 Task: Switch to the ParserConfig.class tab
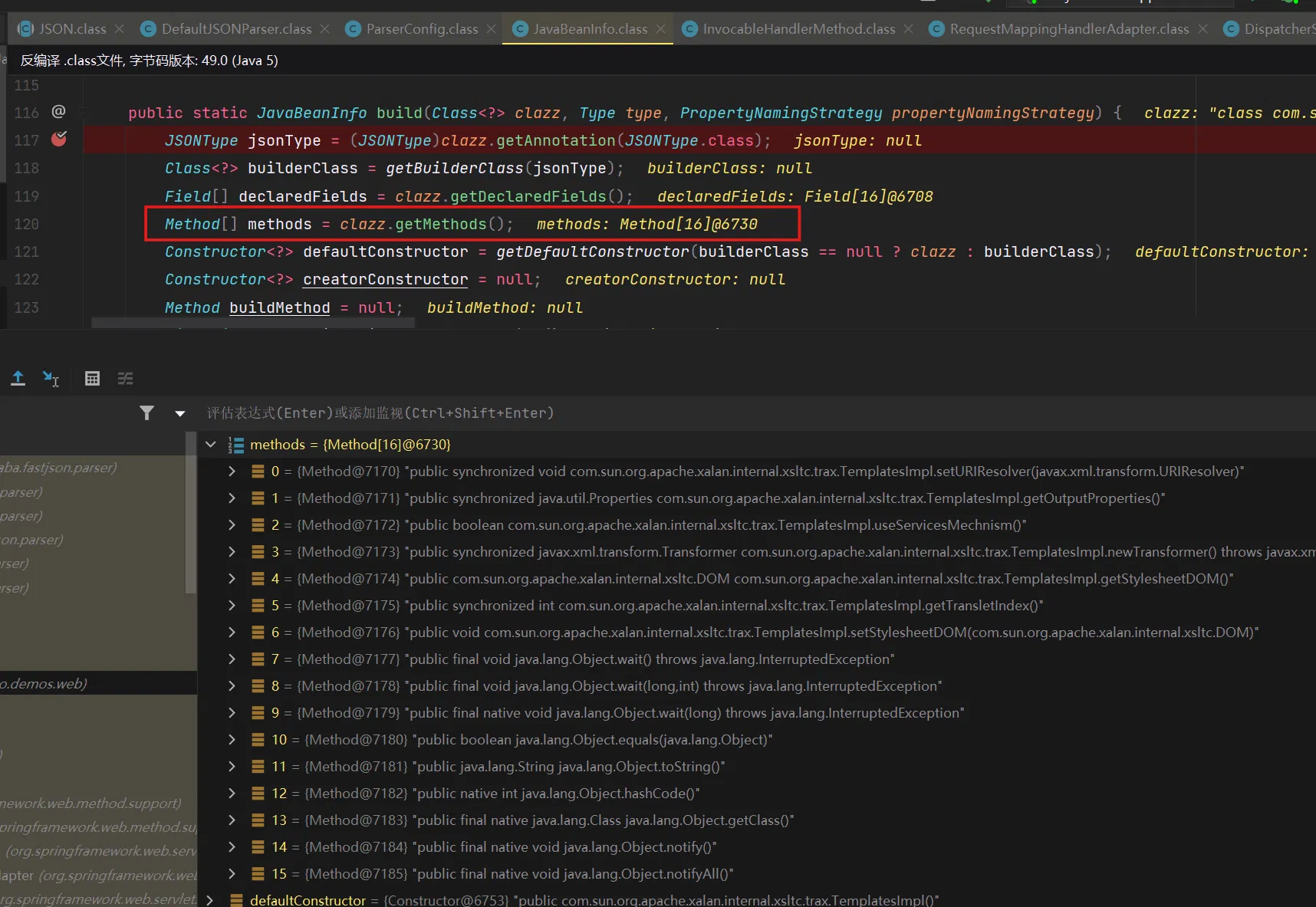pos(422,29)
